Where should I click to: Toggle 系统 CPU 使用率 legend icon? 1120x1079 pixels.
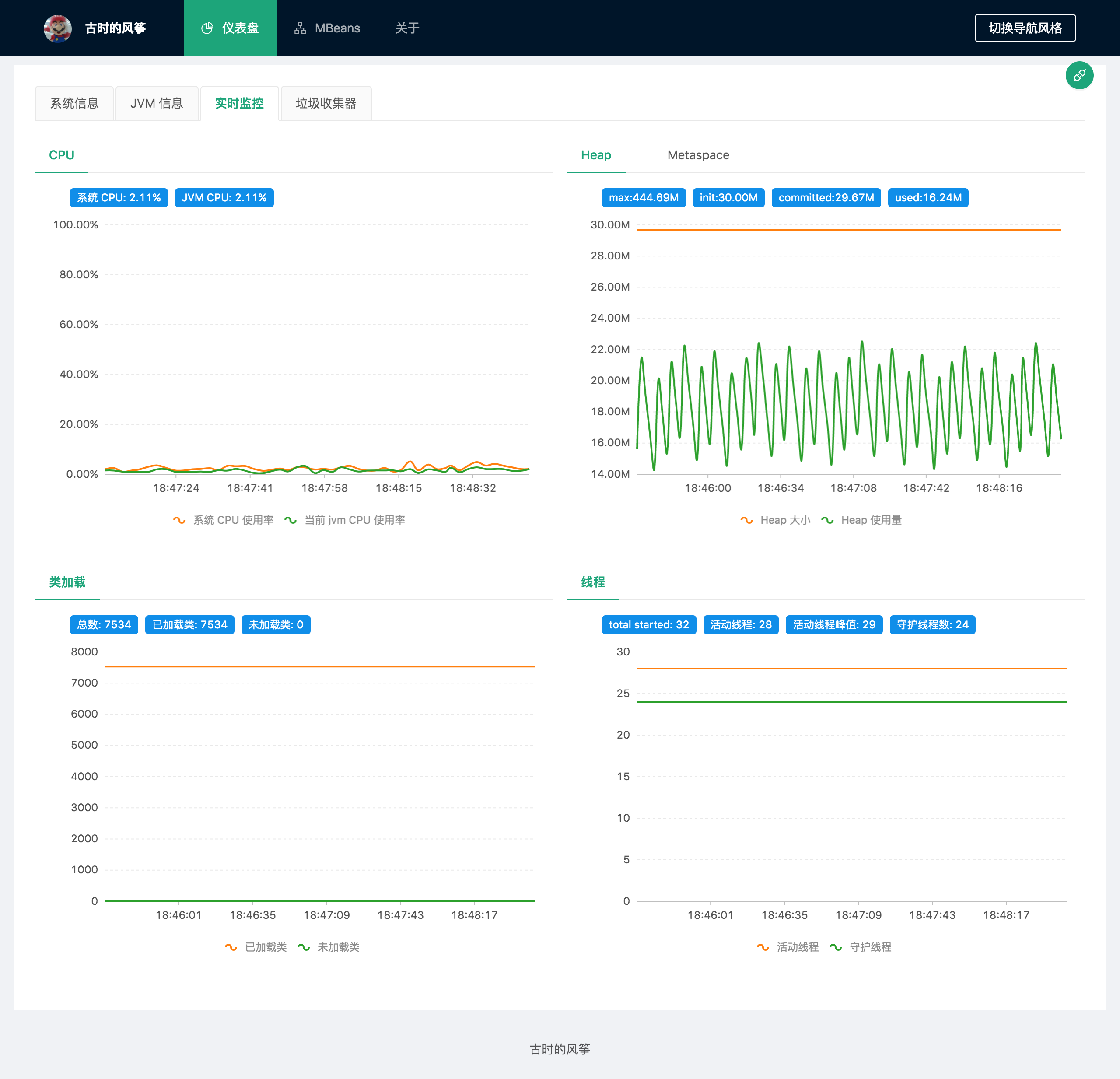179,520
